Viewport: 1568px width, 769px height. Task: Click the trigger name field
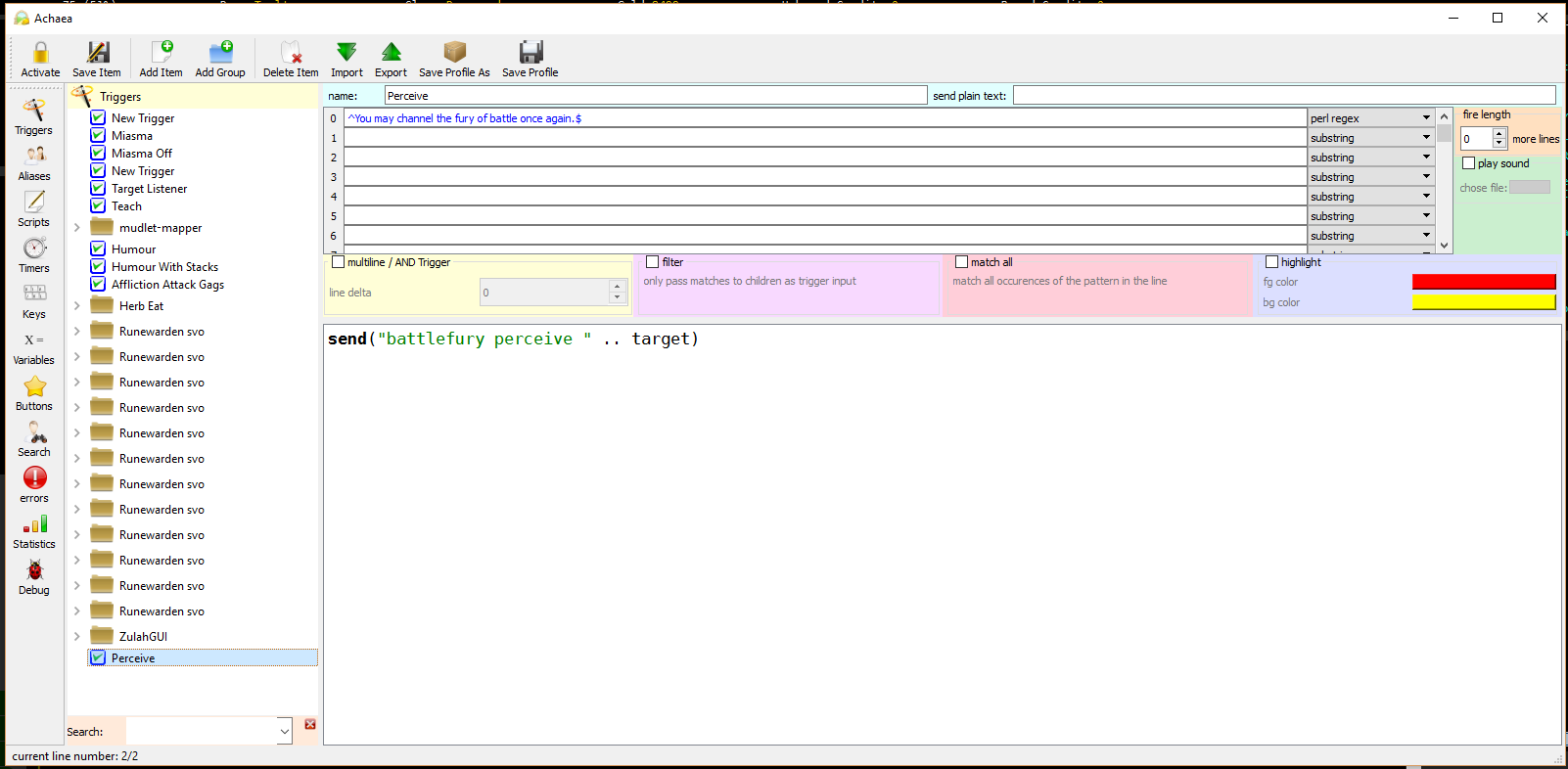[x=656, y=96]
